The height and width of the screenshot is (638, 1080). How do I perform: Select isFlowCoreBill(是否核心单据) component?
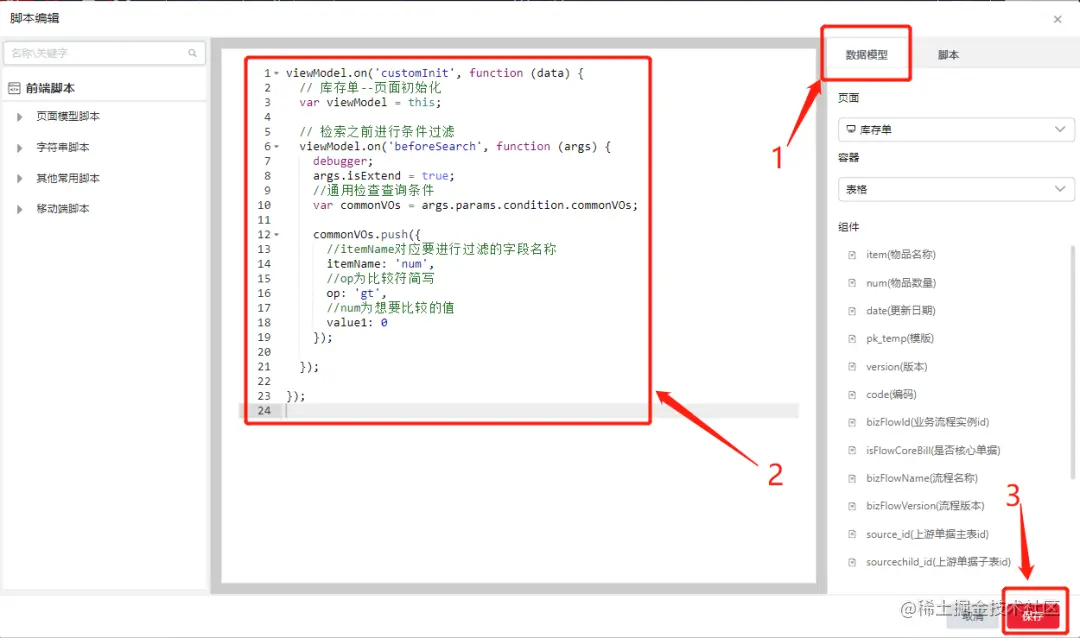click(933, 451)
